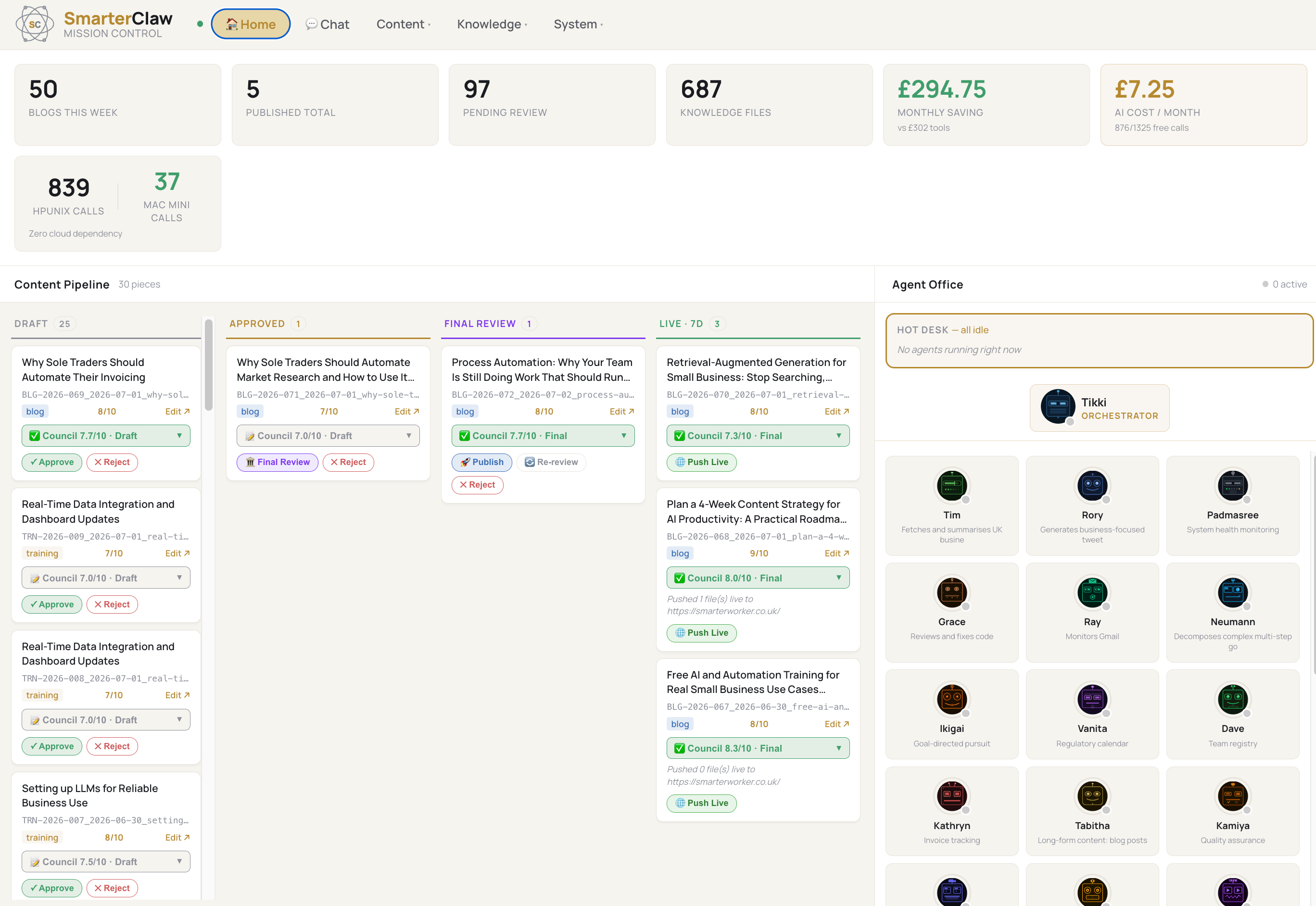Expand Council 7.0/10 Draft dropdown in Approved column

coord(328,436)
